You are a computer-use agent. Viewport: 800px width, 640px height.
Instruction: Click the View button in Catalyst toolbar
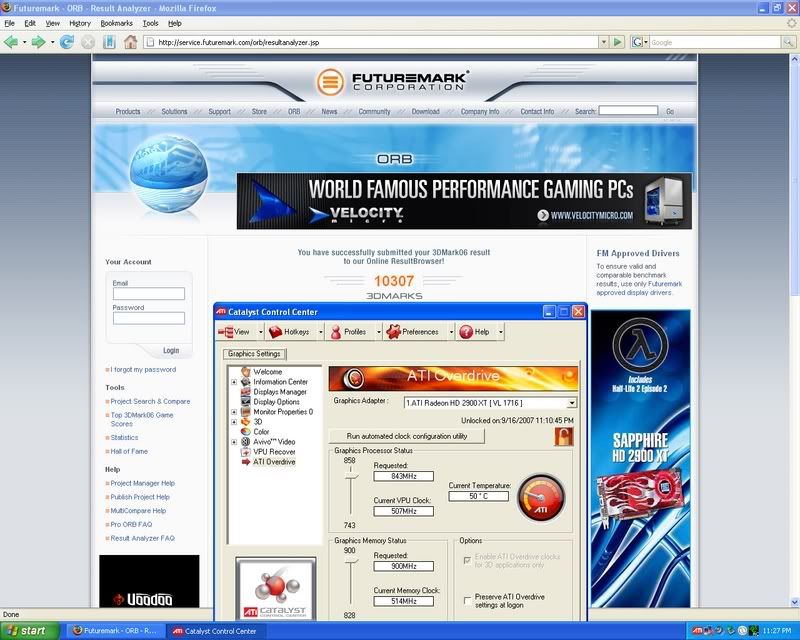[x=234, y=332]
